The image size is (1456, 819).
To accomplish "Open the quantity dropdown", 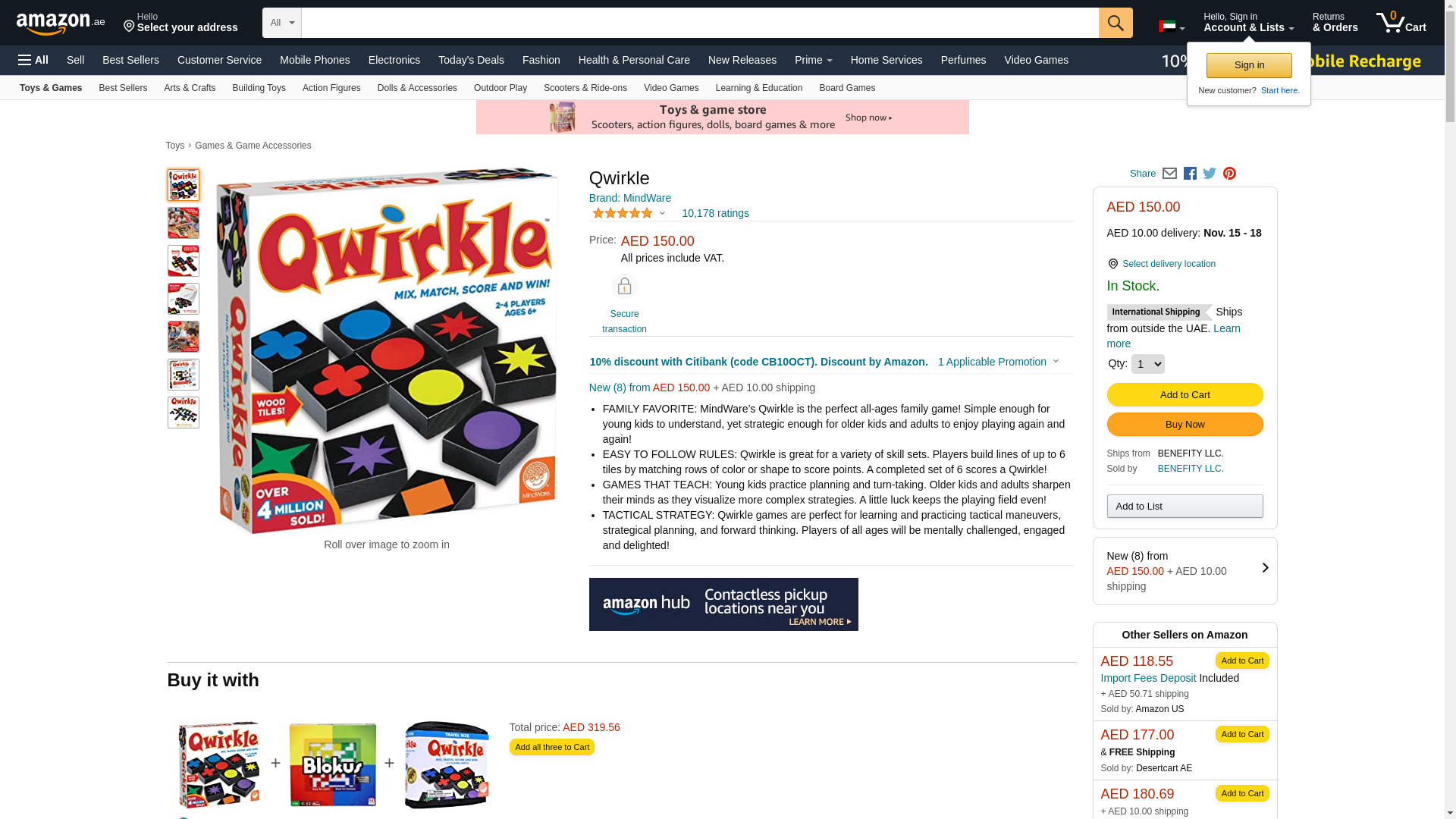I will point(1147,364).
